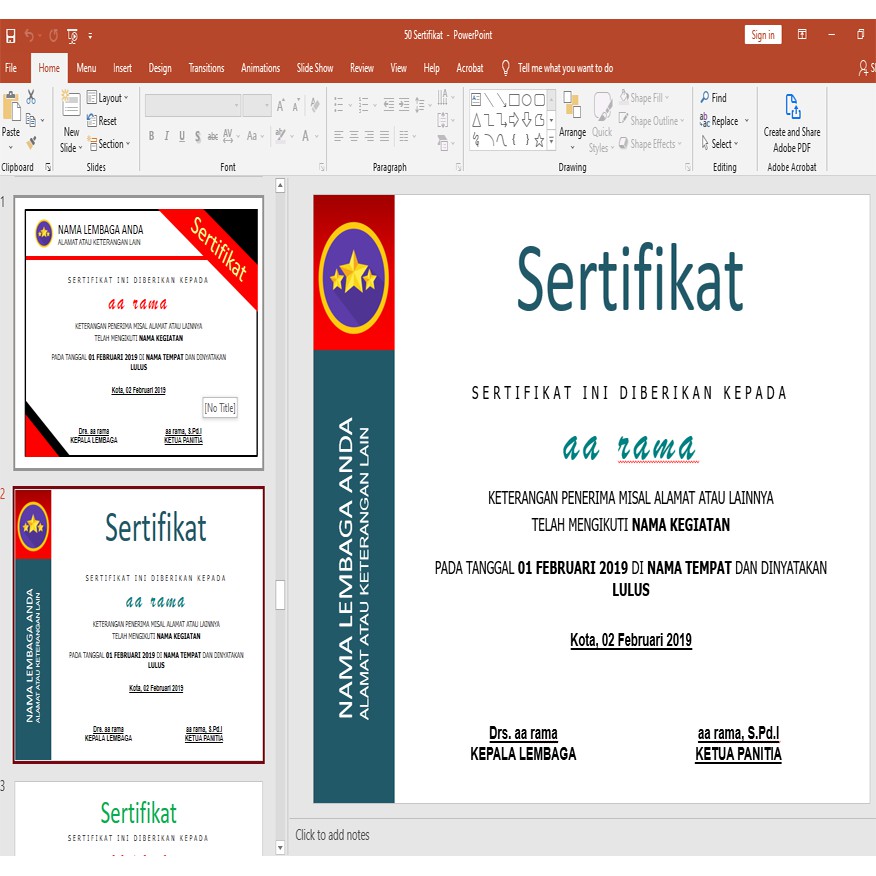Switch to the Design ribbon tab
876x876 pixels.
click(x=160, y=68)
